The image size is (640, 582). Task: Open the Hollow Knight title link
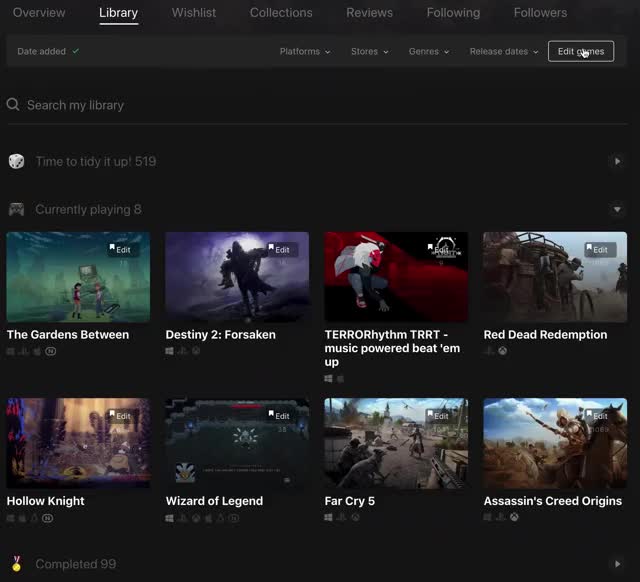pos(45,501)
